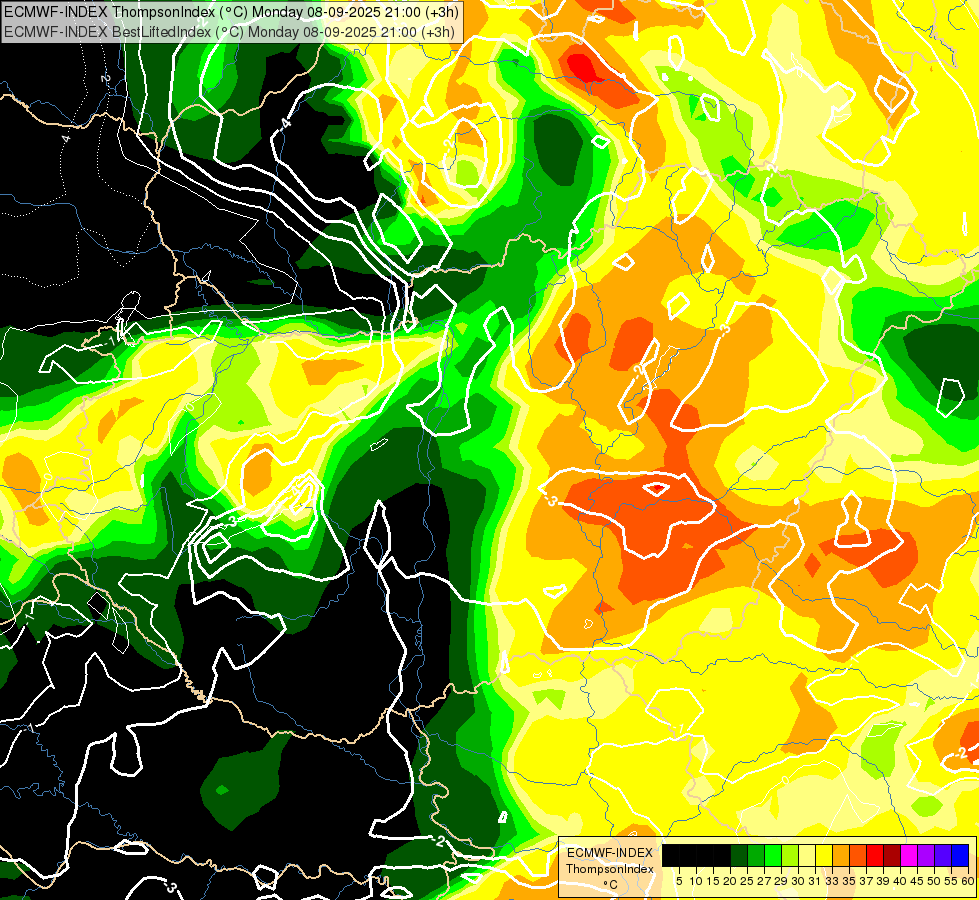Screen dimensions: 979x900
Task: Click the legend value label 45
Action: pos(917,881)
